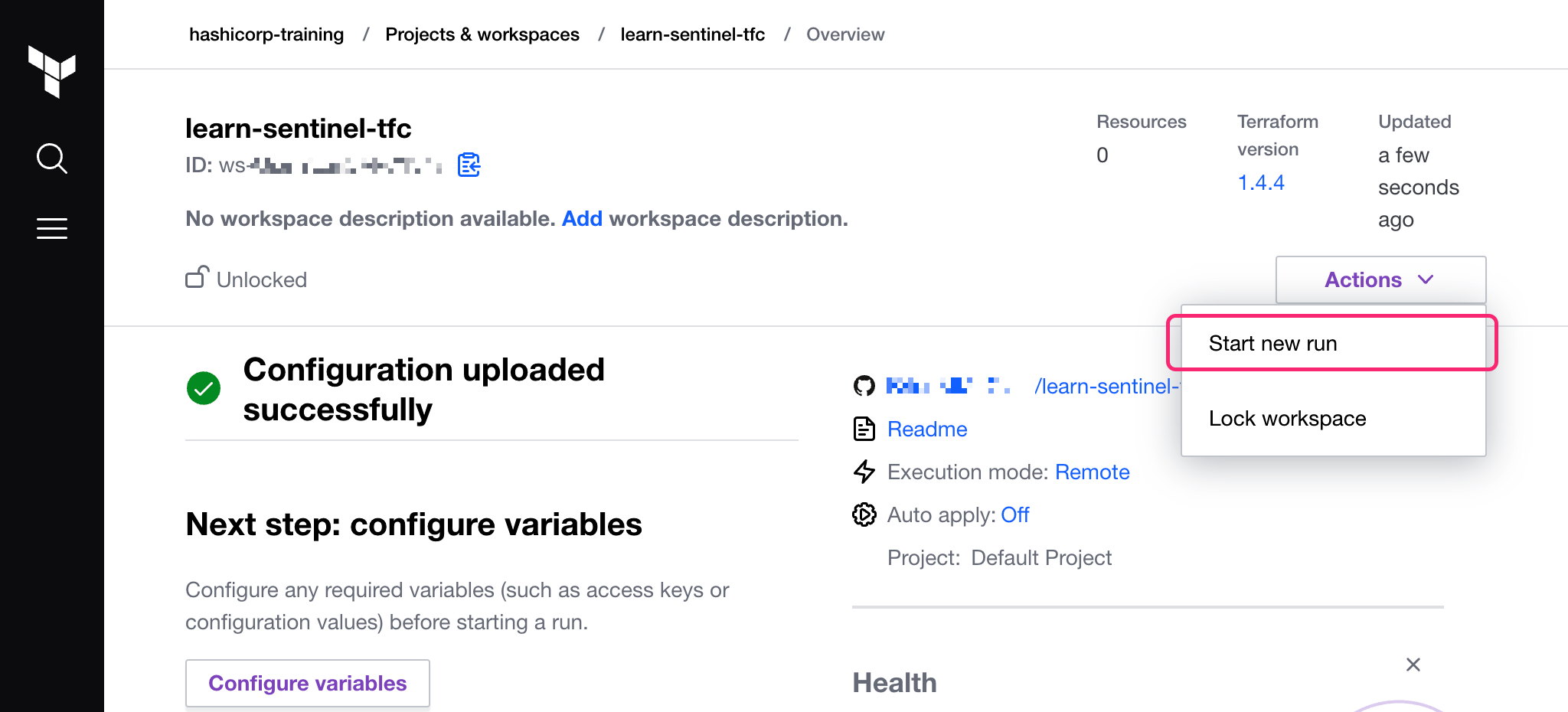This screenshot has height=712, width=1568.
Task: Open Terraform version 1.4.4 link
Action: (x=1260, y=183)
